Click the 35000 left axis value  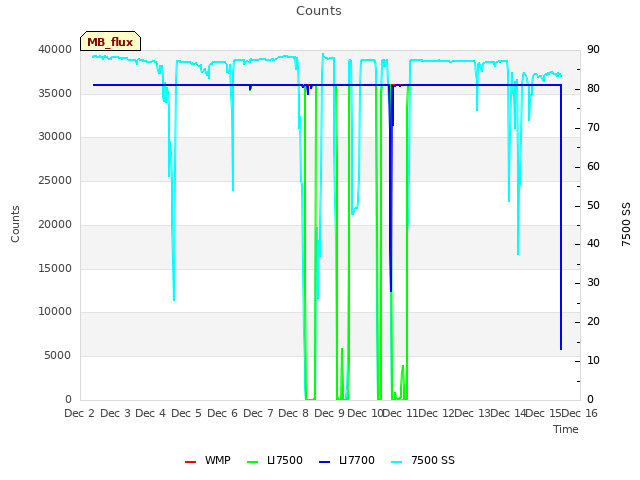coord(55,93)
